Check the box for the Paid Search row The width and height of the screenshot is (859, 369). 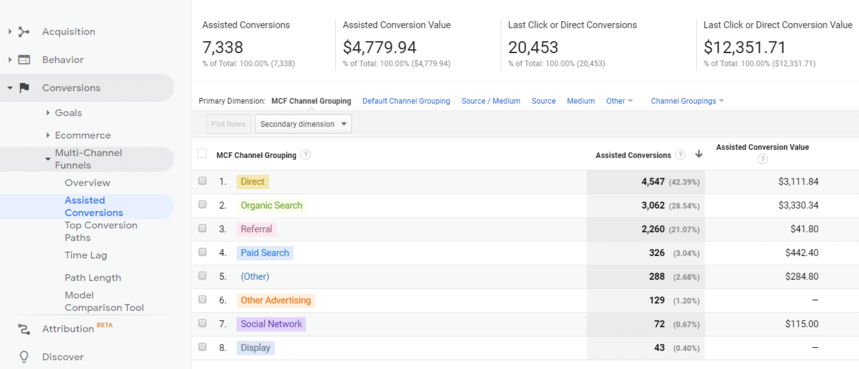point(202,252)
